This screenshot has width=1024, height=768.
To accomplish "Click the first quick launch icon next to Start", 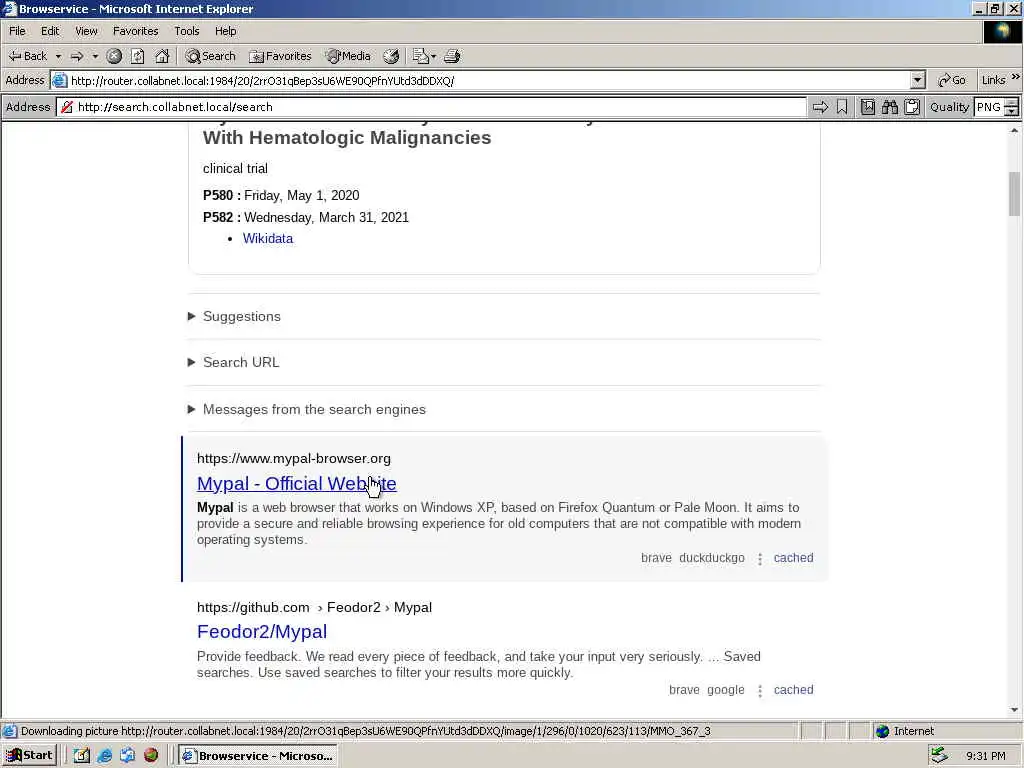I will [x=81, y=756].
